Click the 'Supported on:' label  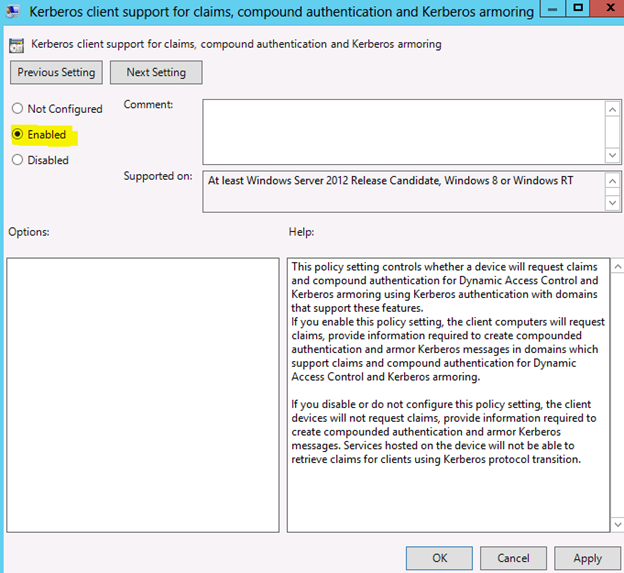pos(158,176)
